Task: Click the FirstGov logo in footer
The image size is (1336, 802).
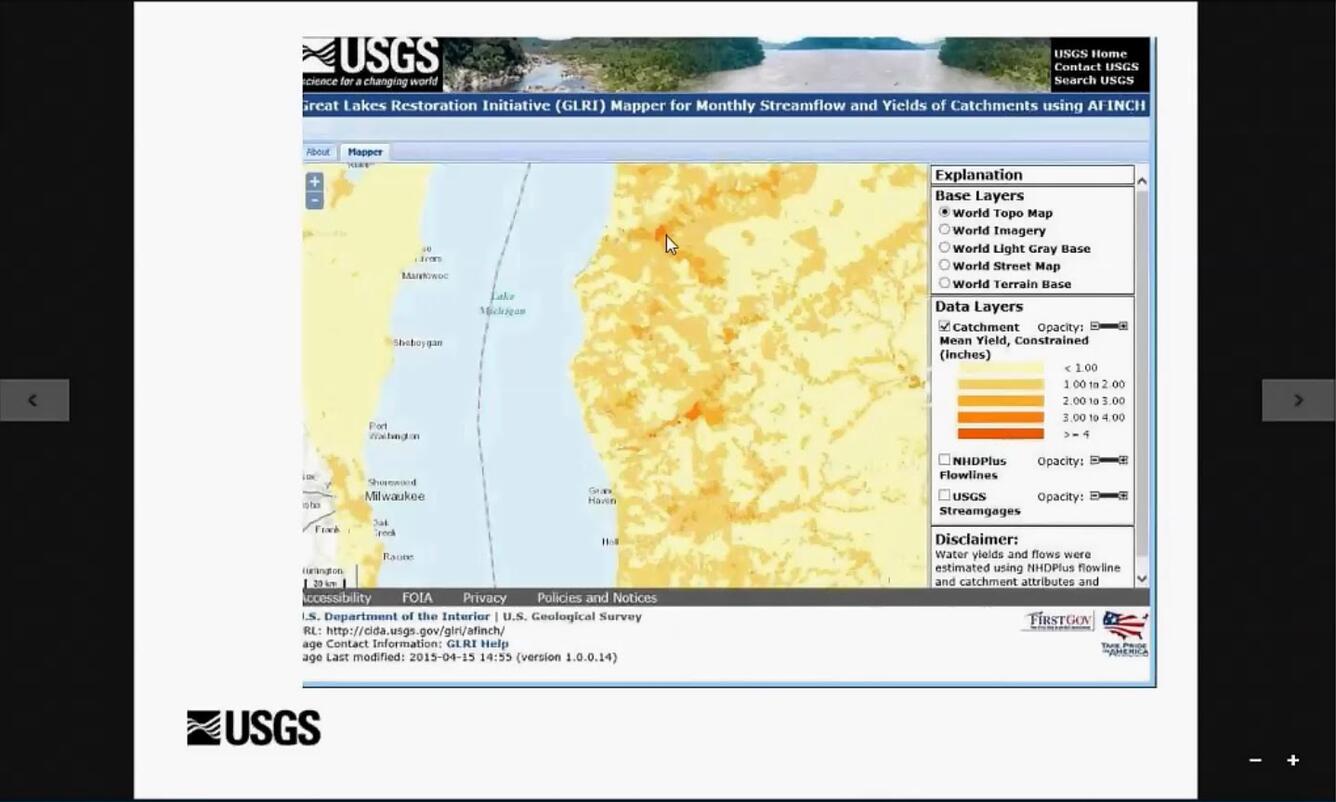Action: click(x=1058, y=621)
